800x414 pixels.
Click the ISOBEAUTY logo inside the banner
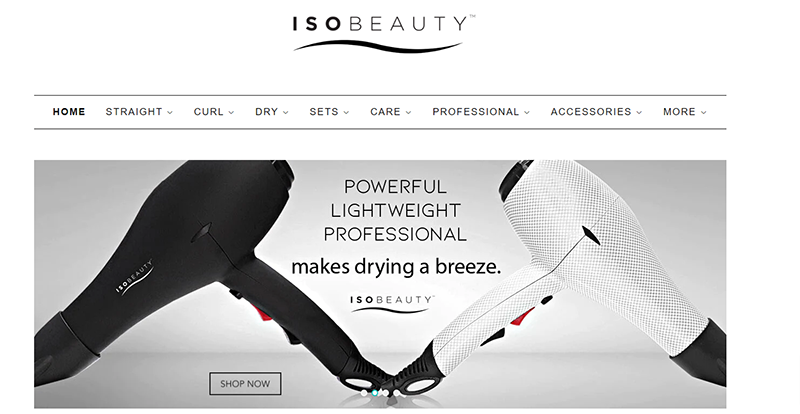tap(392, 303)
